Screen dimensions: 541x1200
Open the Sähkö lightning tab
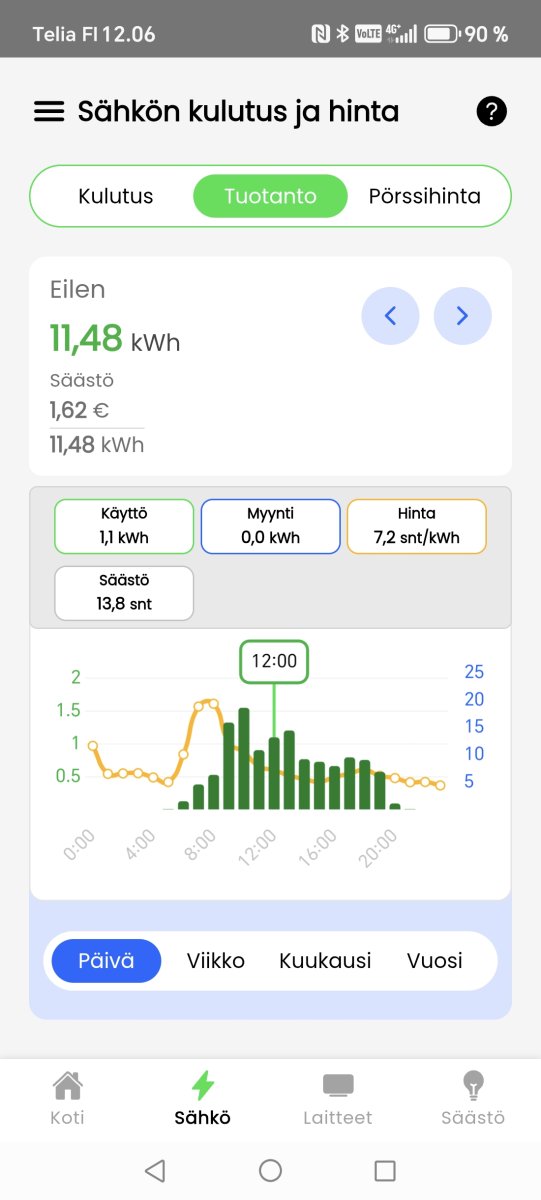pyautogui.click(x=202, y=1099)
